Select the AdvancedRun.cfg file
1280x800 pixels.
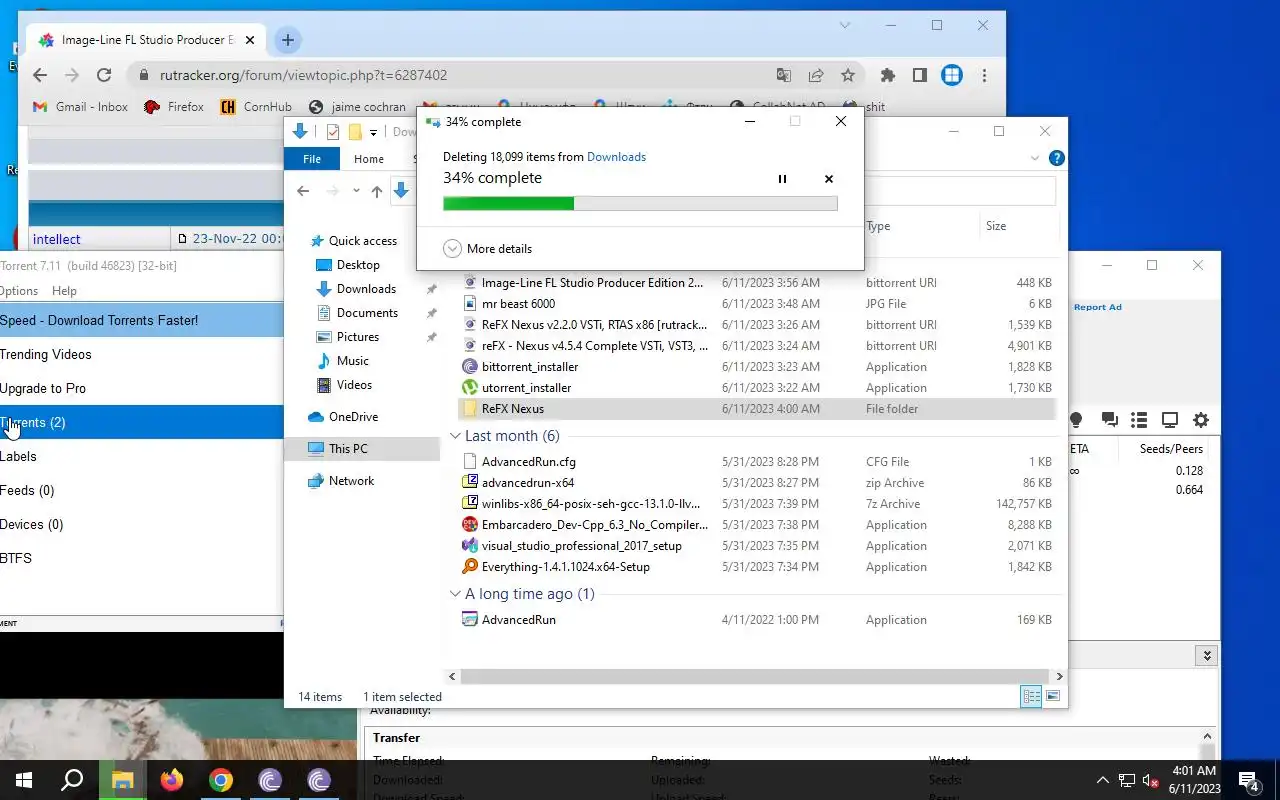coord(757,462)
